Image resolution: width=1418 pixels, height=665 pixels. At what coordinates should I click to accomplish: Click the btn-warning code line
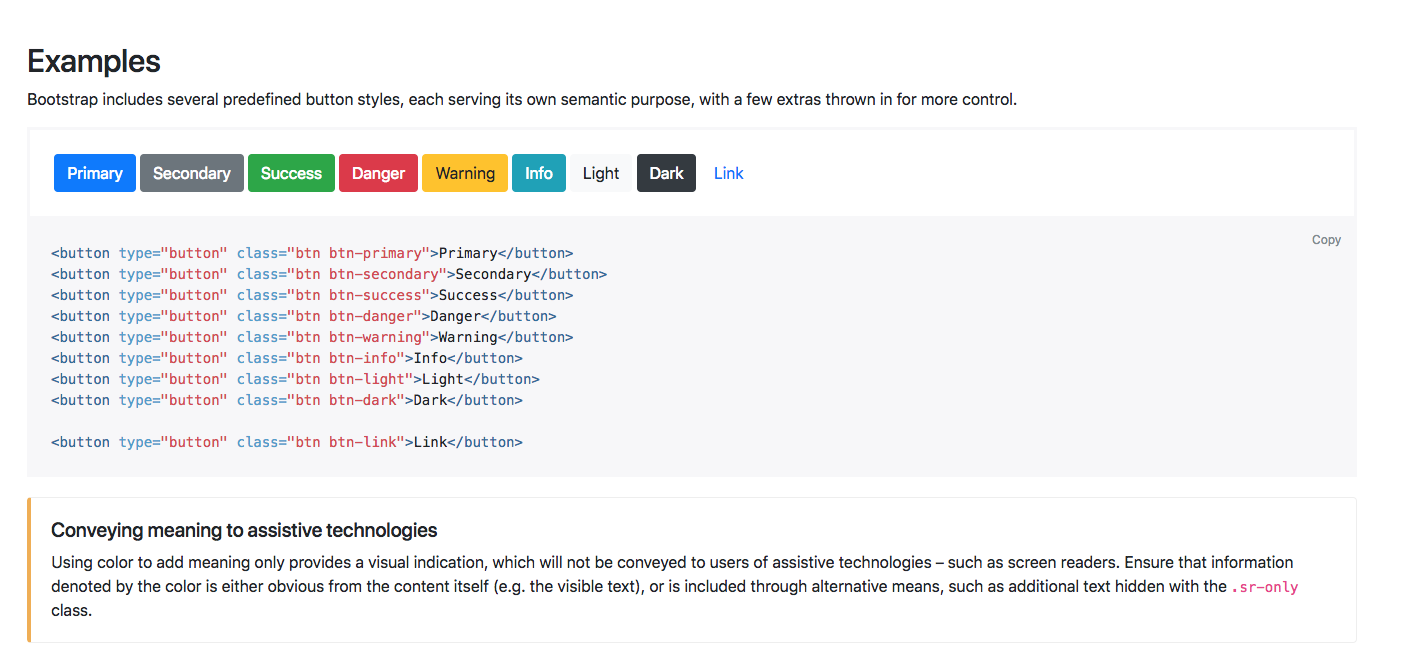click(x=312, y=337)
